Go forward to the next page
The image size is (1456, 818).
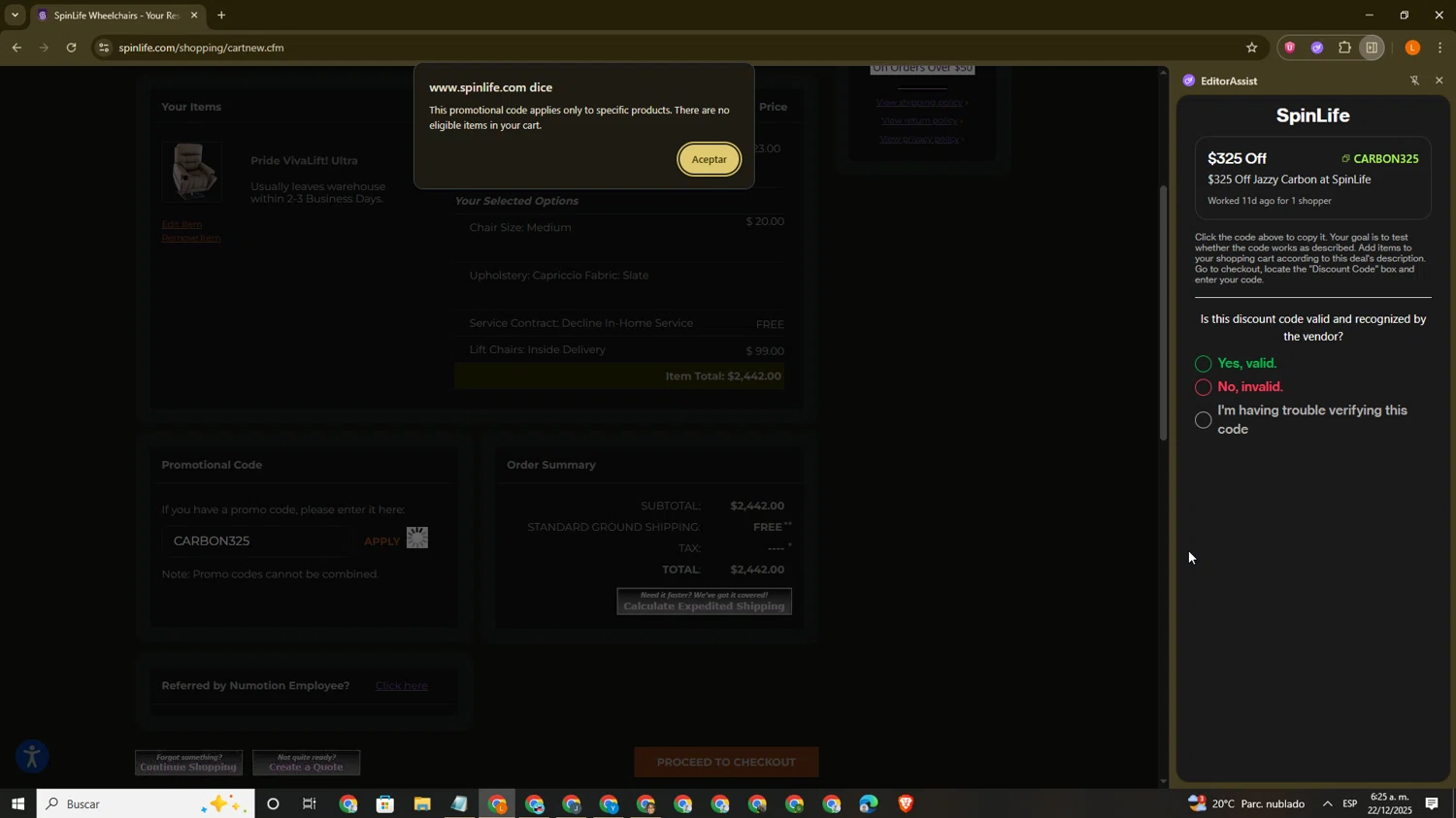click(x=44, y=48)
